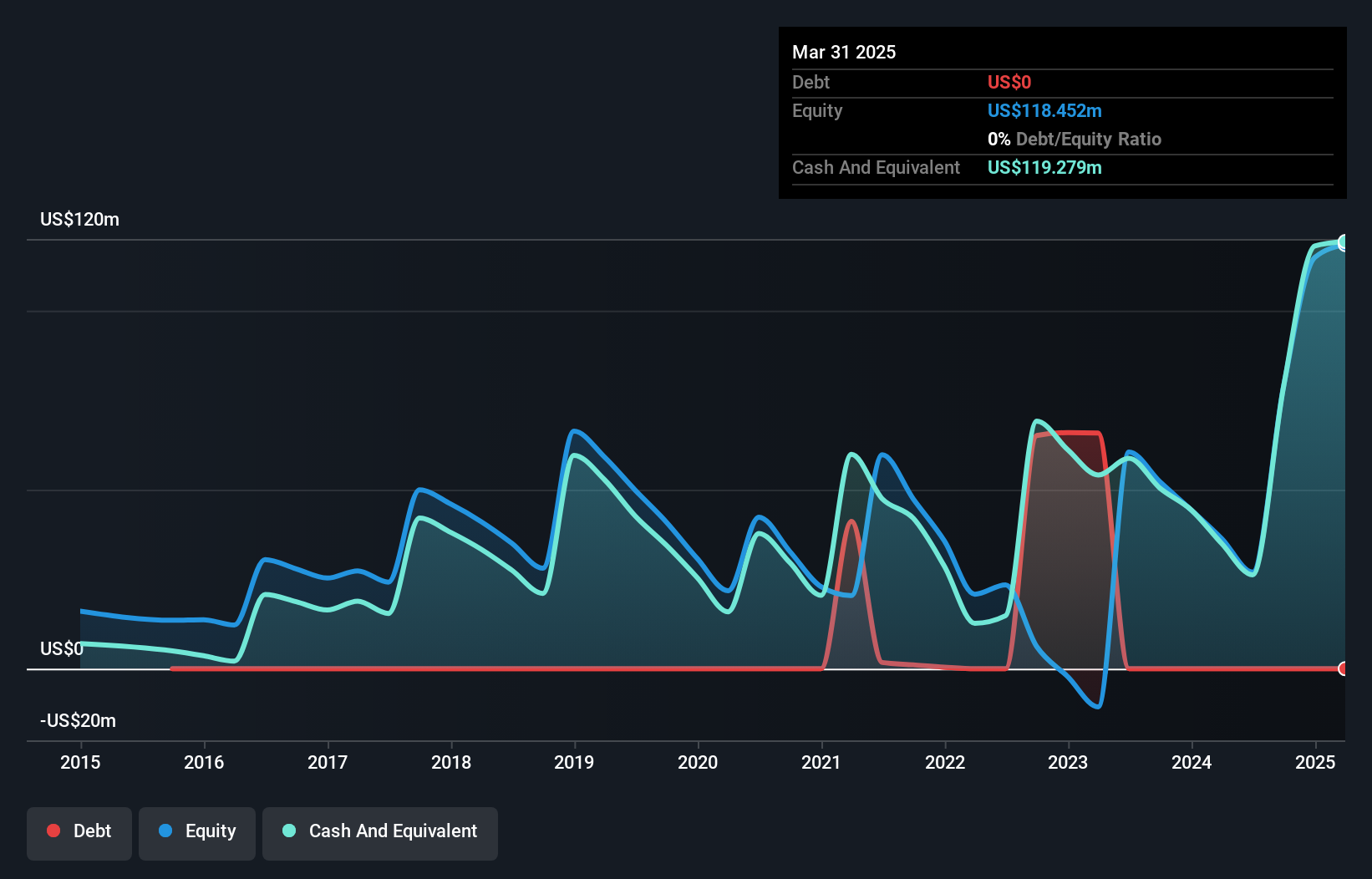The image size is (1372, 879).
Task: Click the US$0 y-axis label
Action: (x=62, y=648)
